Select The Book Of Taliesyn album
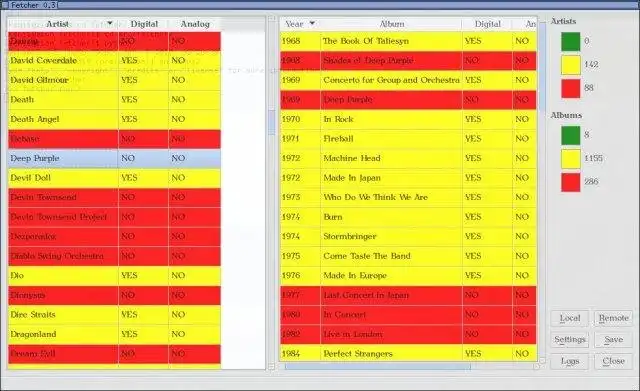This screenshot has width=640, height=391. 409,41
